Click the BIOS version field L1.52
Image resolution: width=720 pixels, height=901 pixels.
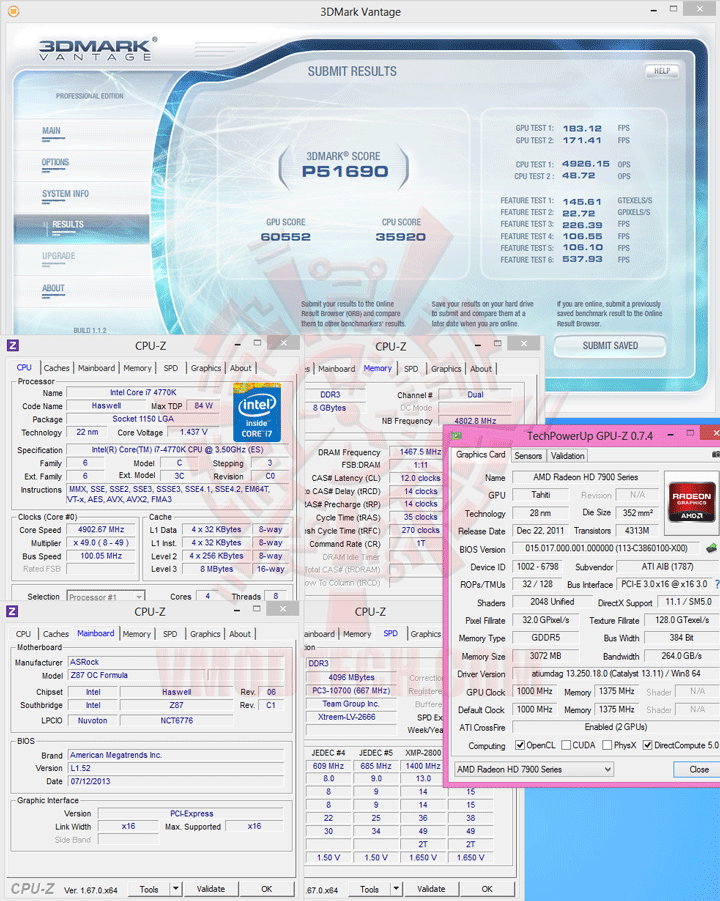pyautogui.click(x=176, y=768)
